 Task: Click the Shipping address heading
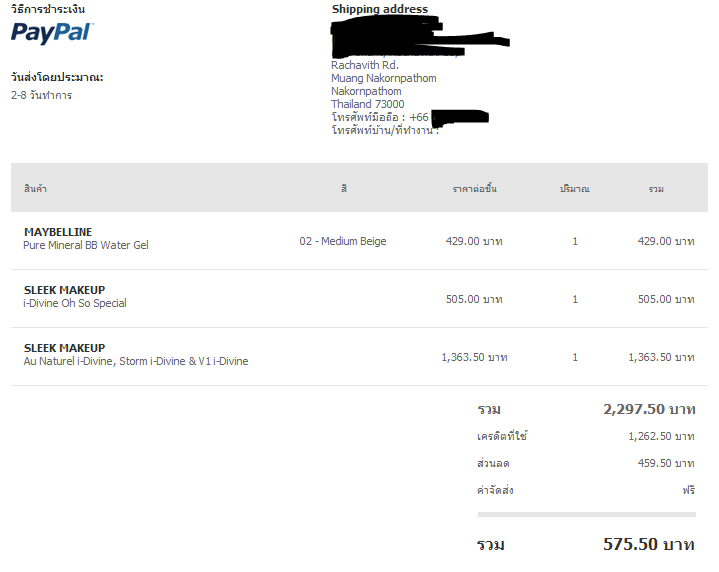pyautogui.click(x=380, y=9)
